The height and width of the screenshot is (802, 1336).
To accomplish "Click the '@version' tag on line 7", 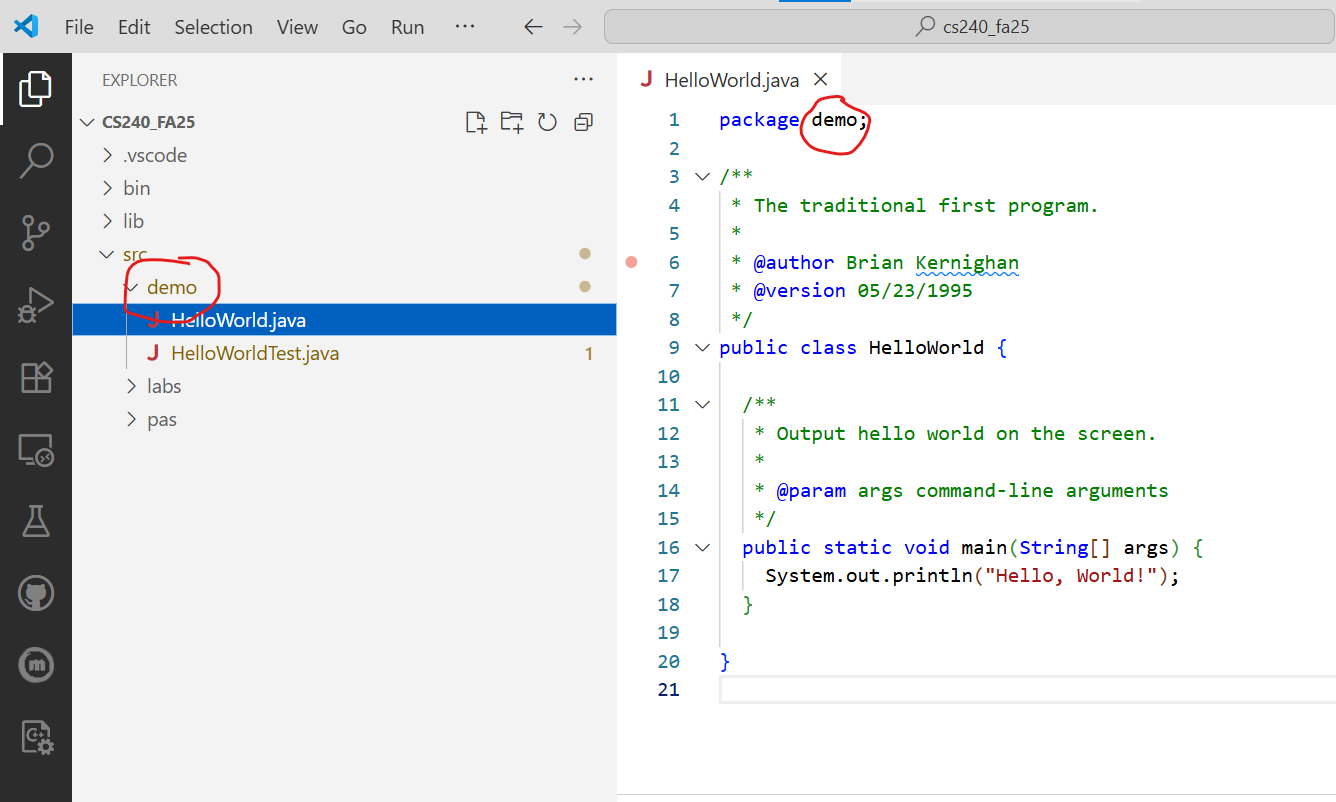I will [799, 291].
